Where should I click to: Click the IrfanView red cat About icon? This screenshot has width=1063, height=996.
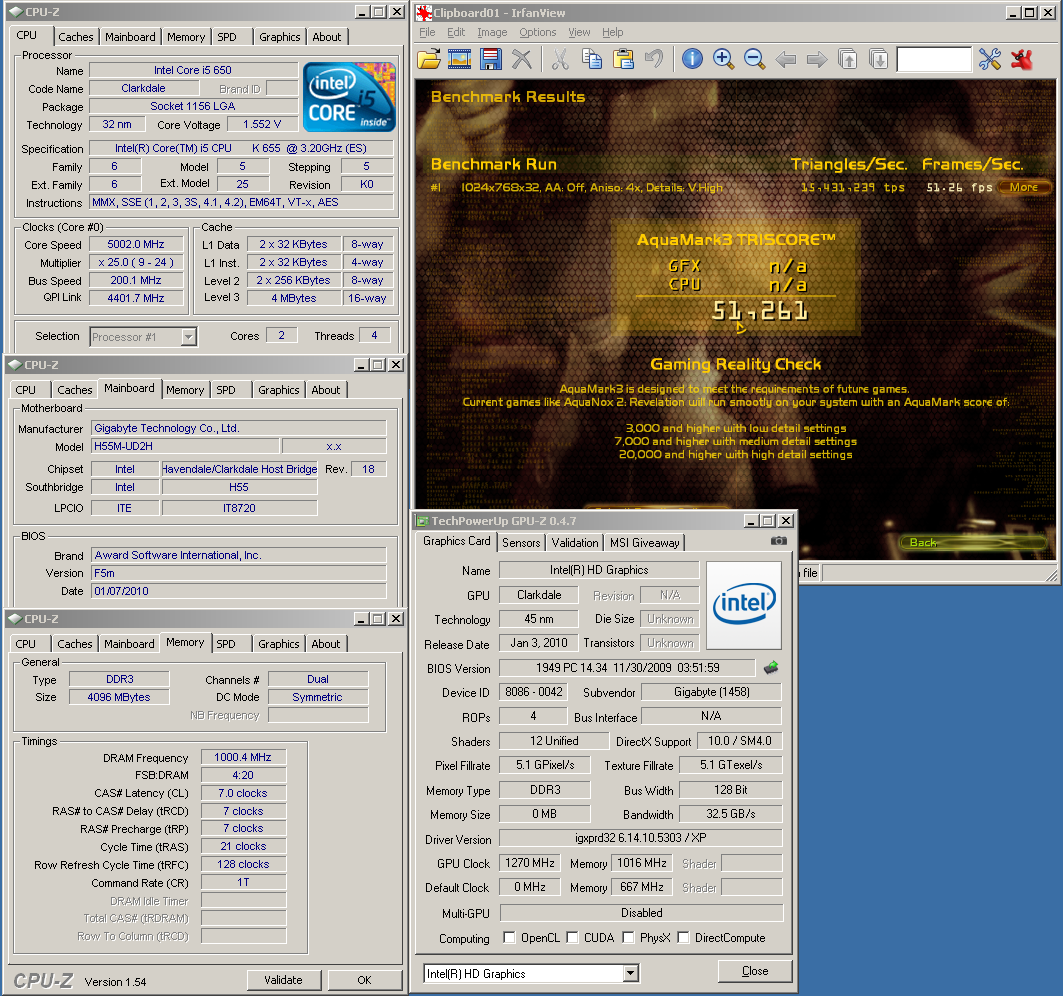click(x=1022, y=59)
